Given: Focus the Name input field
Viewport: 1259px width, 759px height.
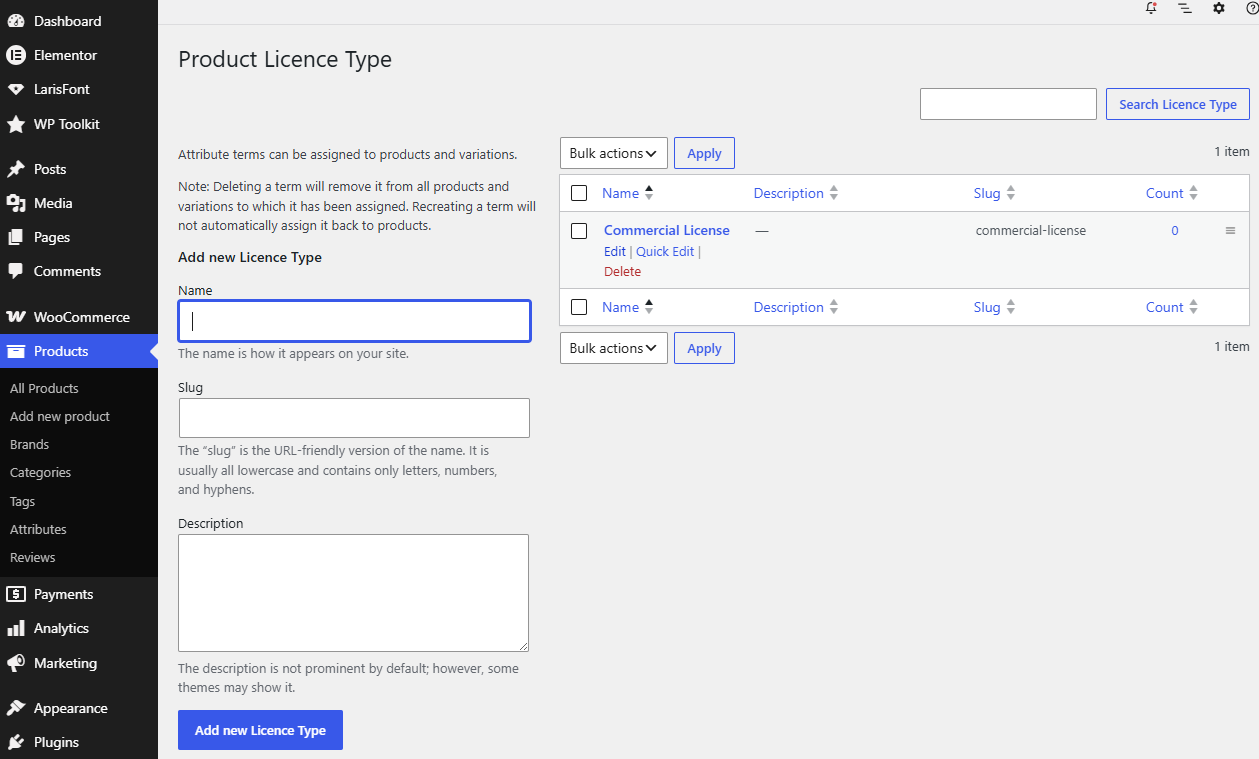Looking at the screenshot, I should pos(354,321).
